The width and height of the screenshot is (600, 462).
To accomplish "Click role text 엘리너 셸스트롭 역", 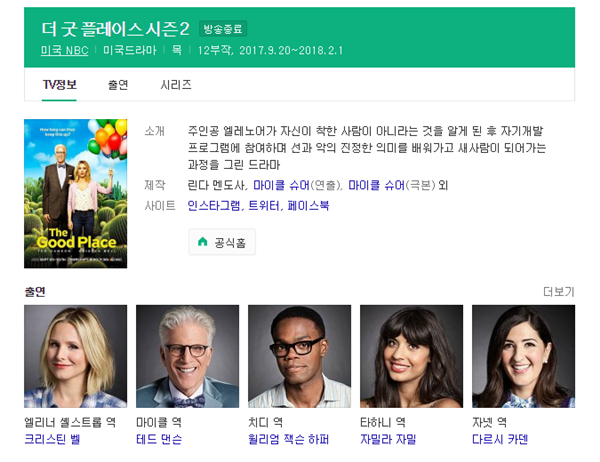I will click(x=70, y=422).
